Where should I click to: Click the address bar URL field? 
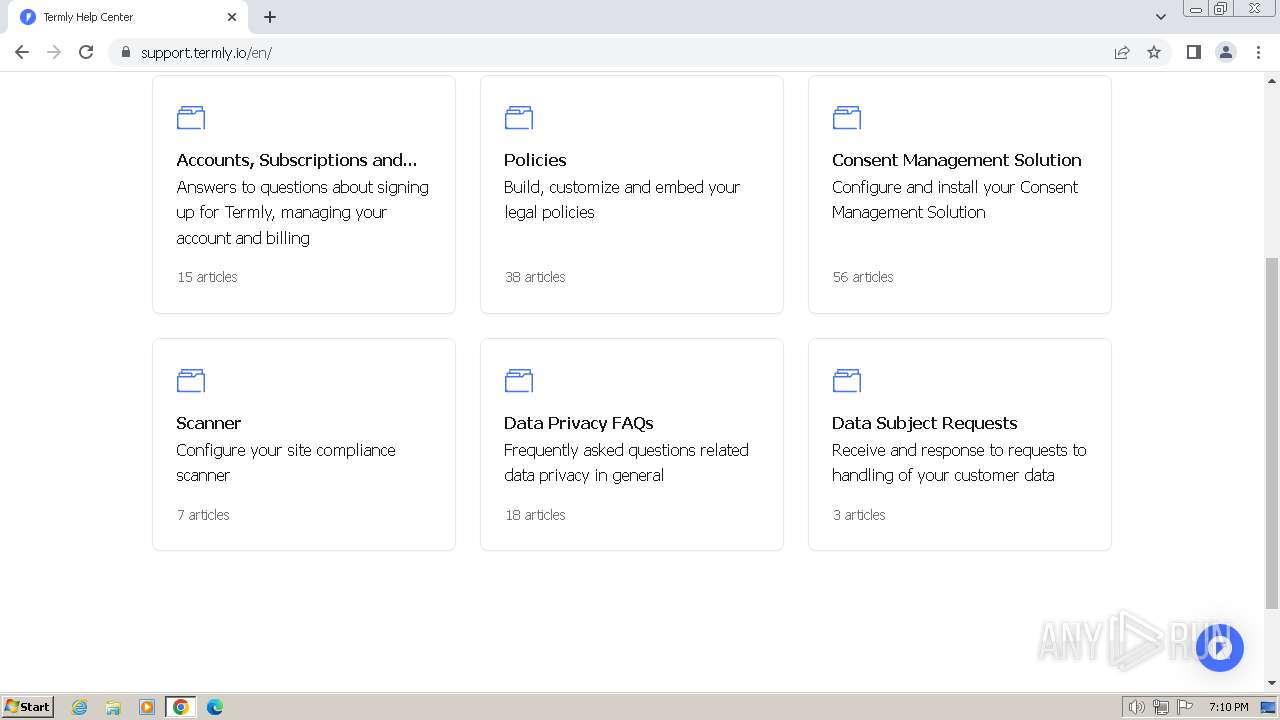click(x=600, y=52)
